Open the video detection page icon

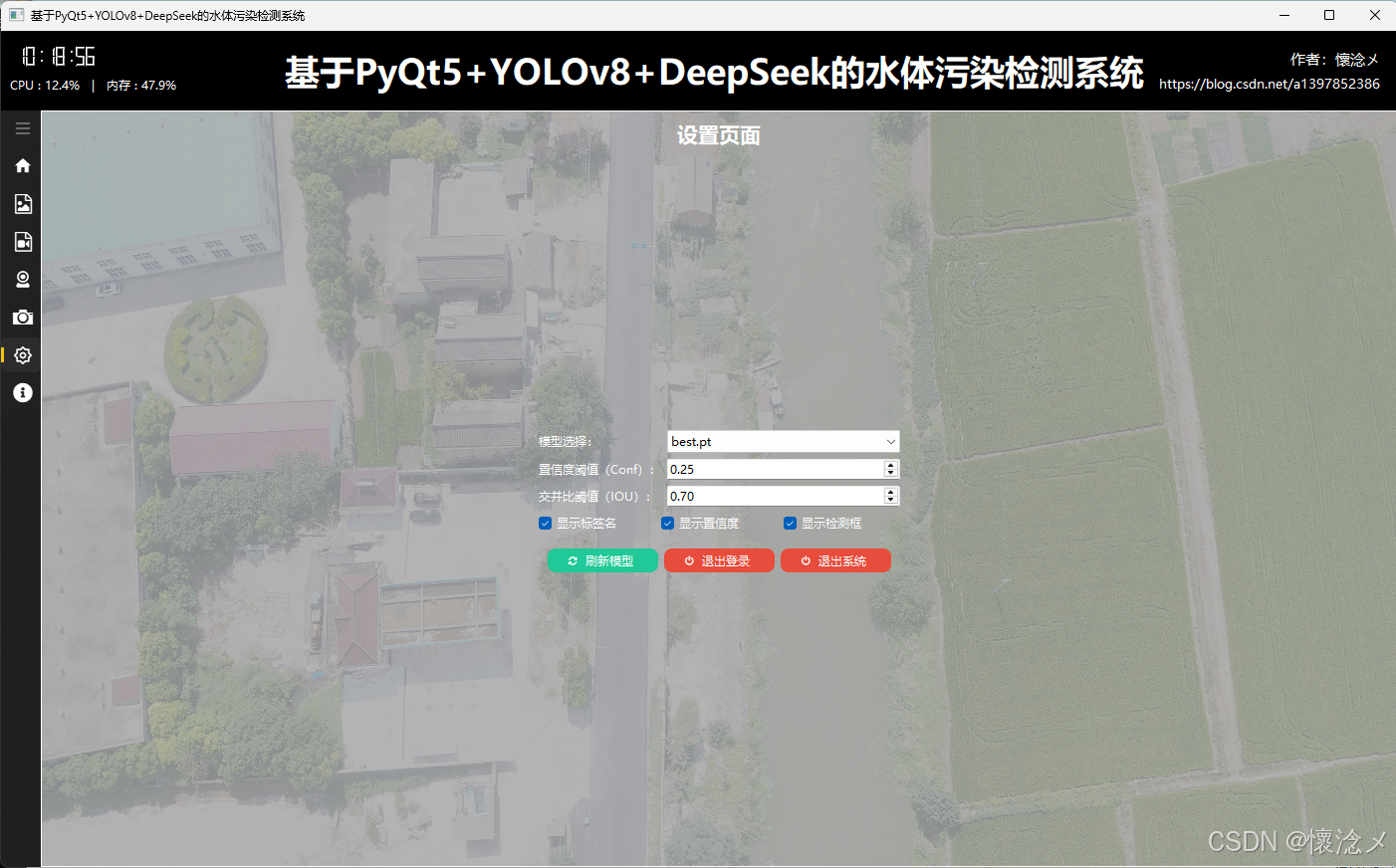[x=22, y=242]
